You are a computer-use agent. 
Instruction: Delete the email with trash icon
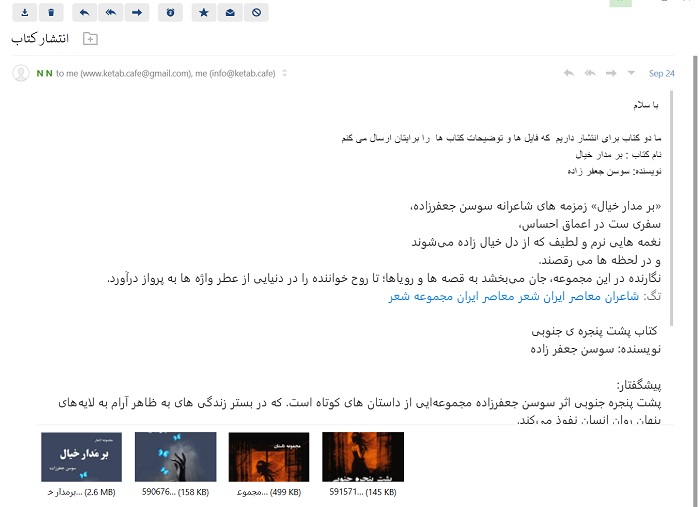[x=53, y=12]
